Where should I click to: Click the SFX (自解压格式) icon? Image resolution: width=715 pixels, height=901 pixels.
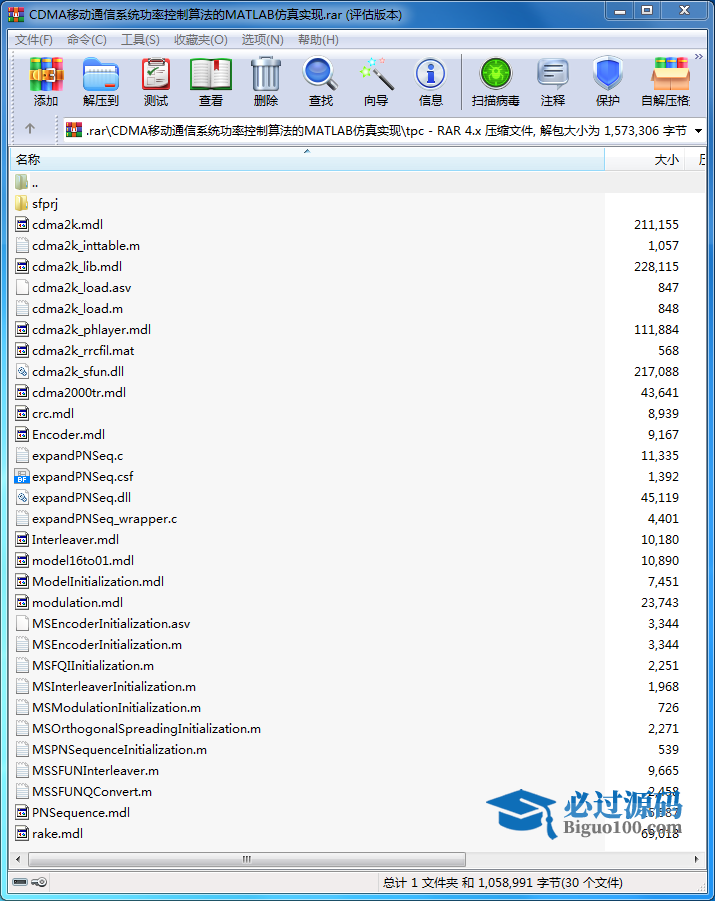tap(670, 75)
